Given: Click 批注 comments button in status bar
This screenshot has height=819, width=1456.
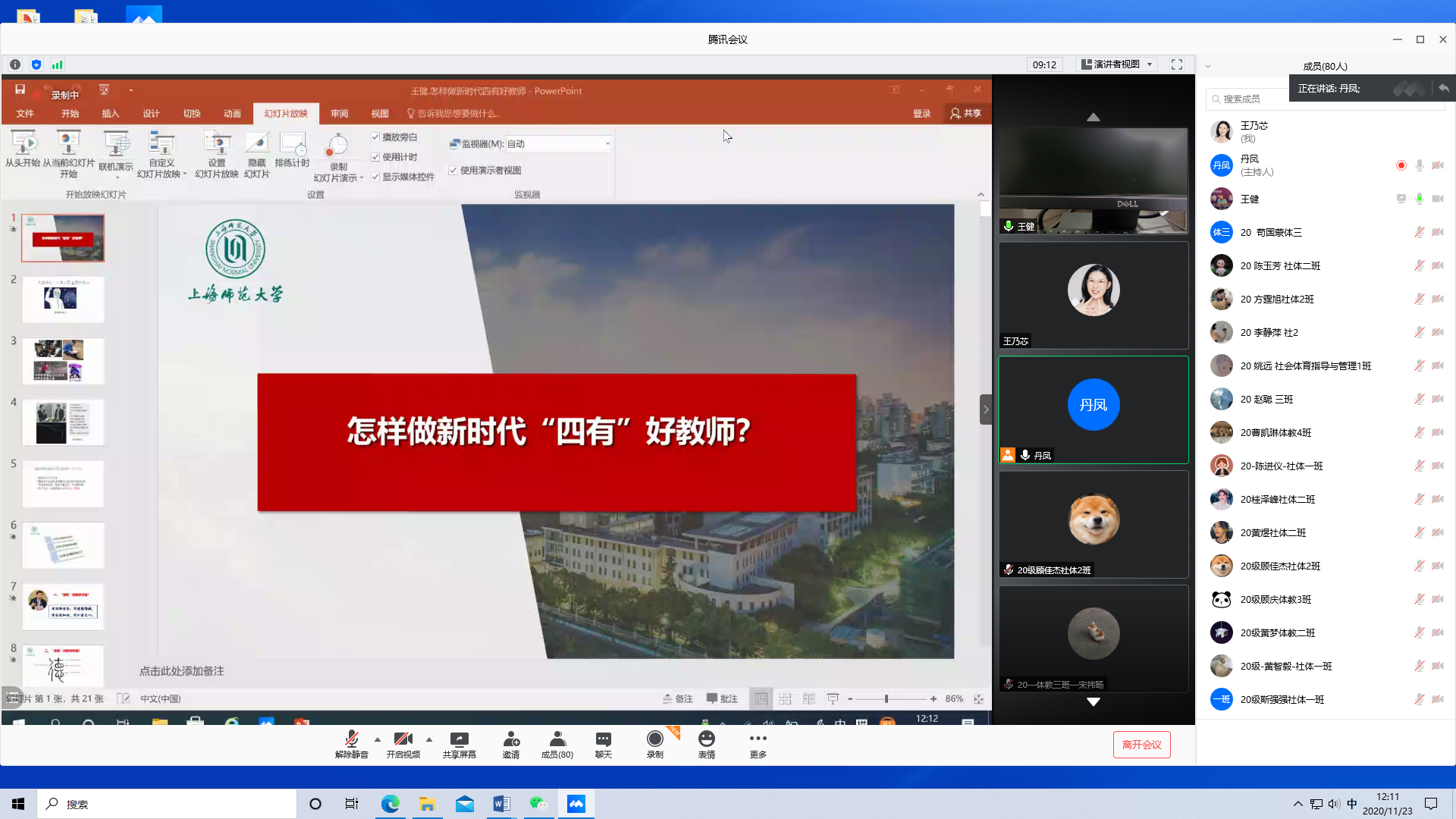Looking at the screenshot, I should (x=722, y=699).
